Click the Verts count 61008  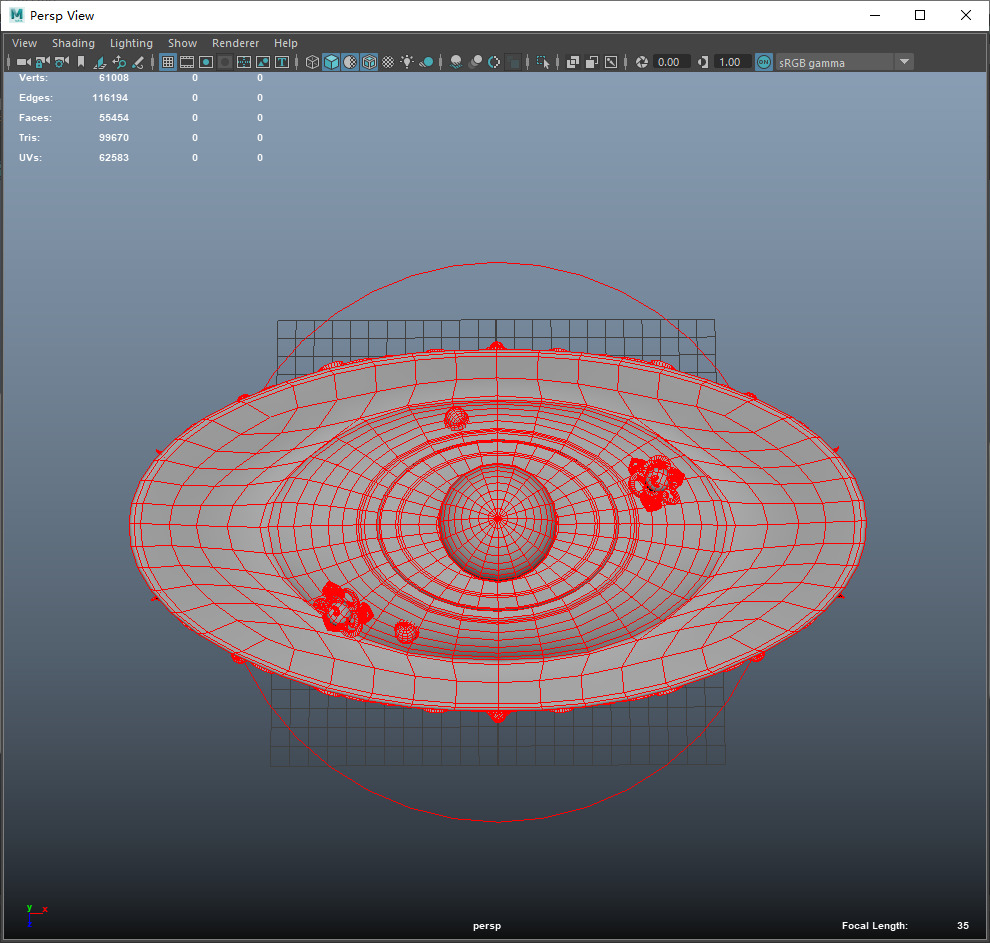click(x=114, y=78)
